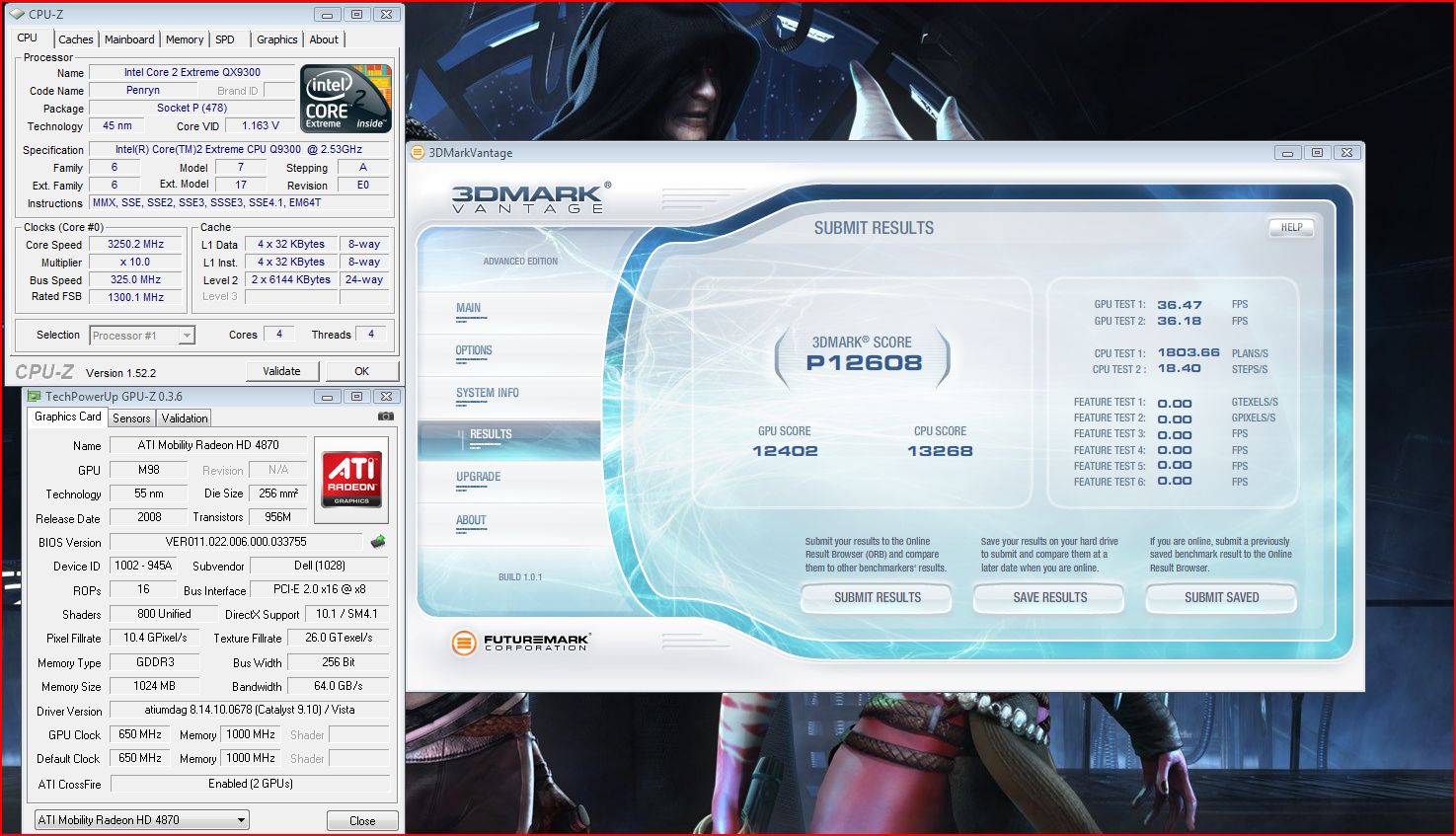Click the 3DMarkVantage window title icon

pos(419,152)
